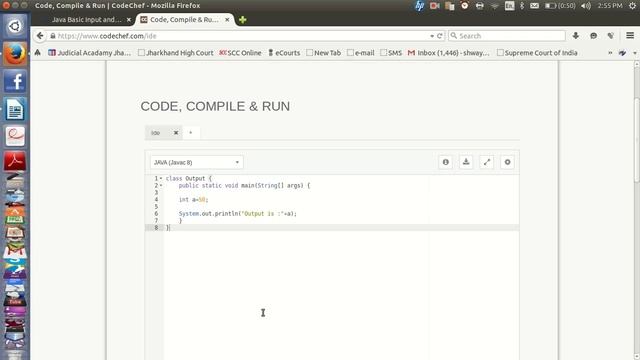The width and height of the screenshot is (640, 360).
Task: Click the red screen recorder tray icon
Action: pos(434,6)
